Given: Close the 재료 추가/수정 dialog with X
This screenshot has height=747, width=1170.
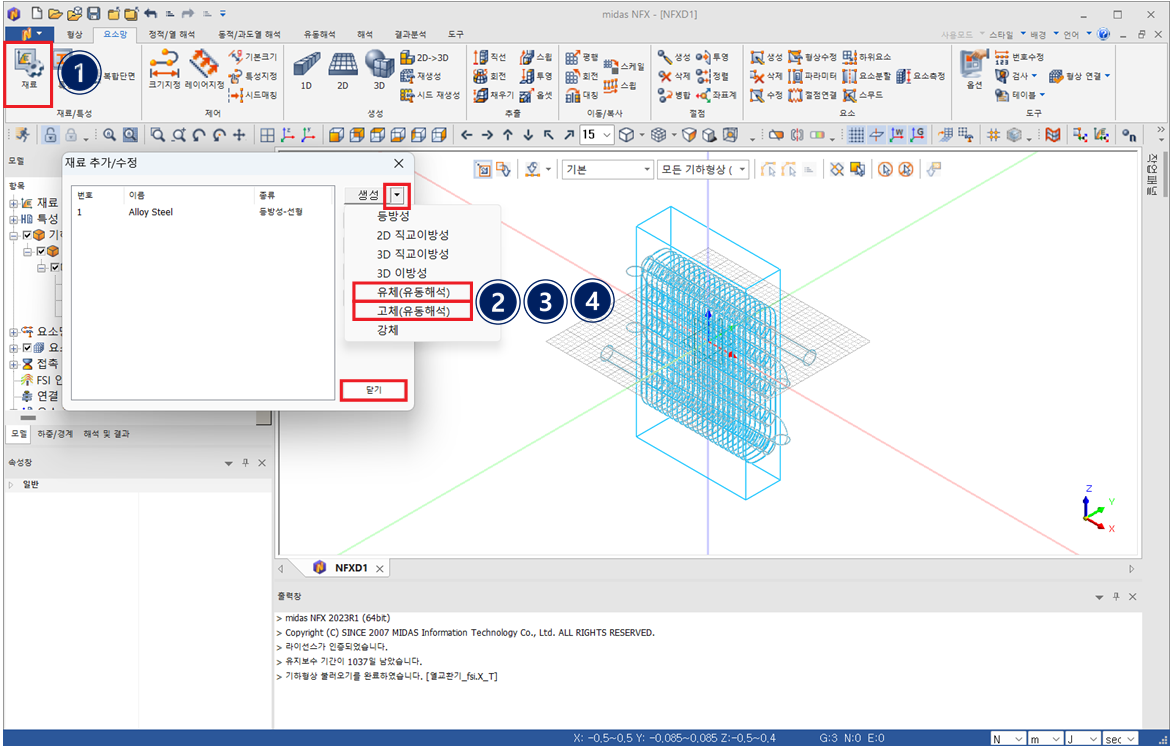Looking at the screenshot, I should (x=398, y=163).
